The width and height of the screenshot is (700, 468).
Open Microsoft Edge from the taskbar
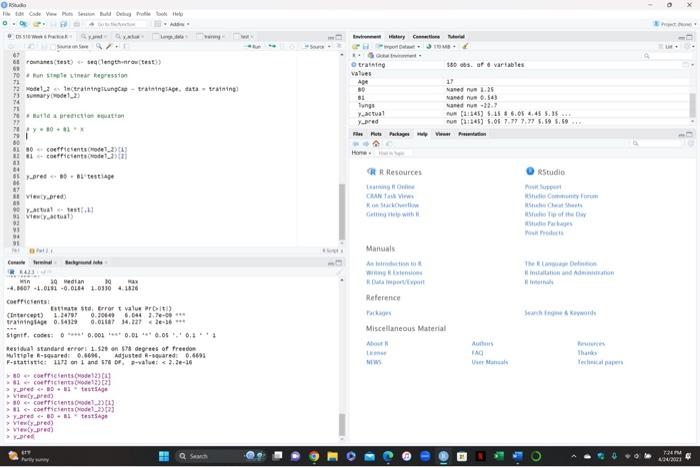388,456
